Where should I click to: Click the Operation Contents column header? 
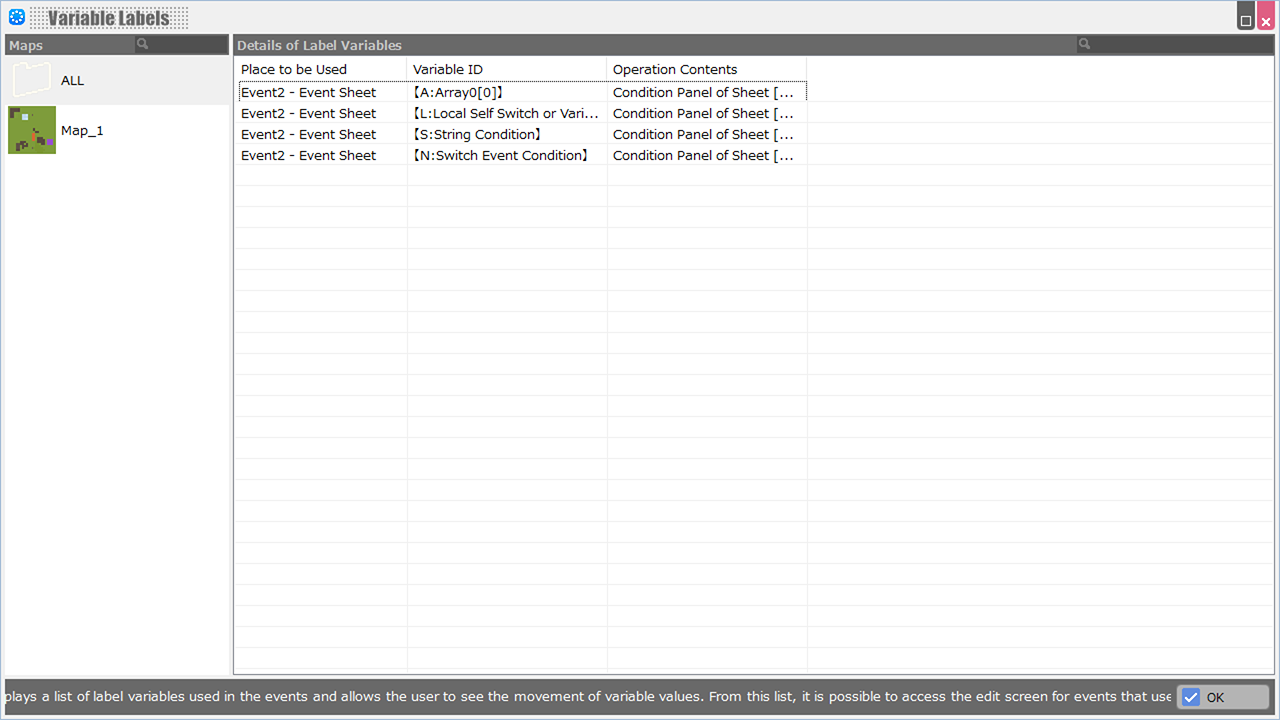tap(706, 69)
